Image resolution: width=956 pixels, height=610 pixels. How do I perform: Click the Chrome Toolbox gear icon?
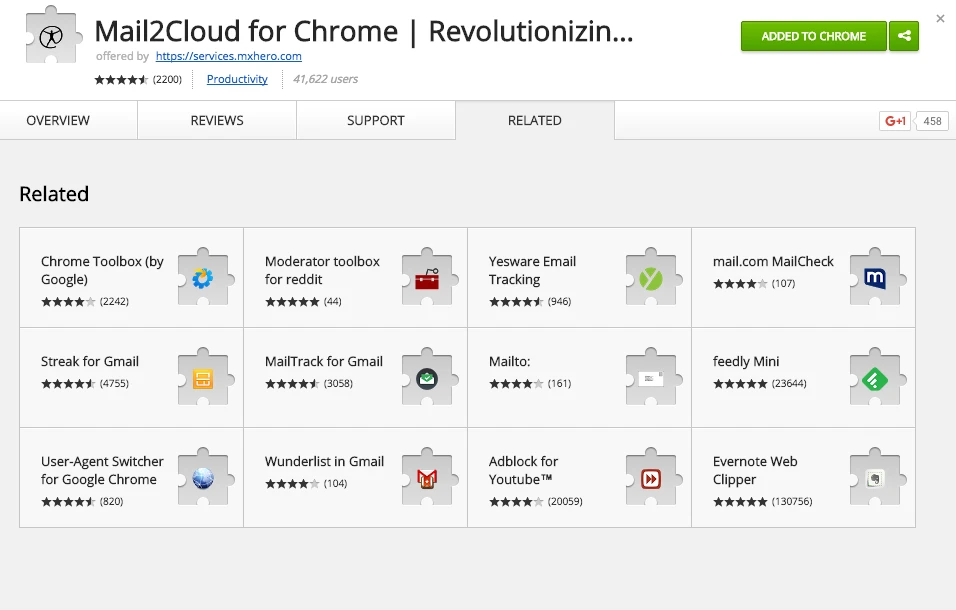203,278
